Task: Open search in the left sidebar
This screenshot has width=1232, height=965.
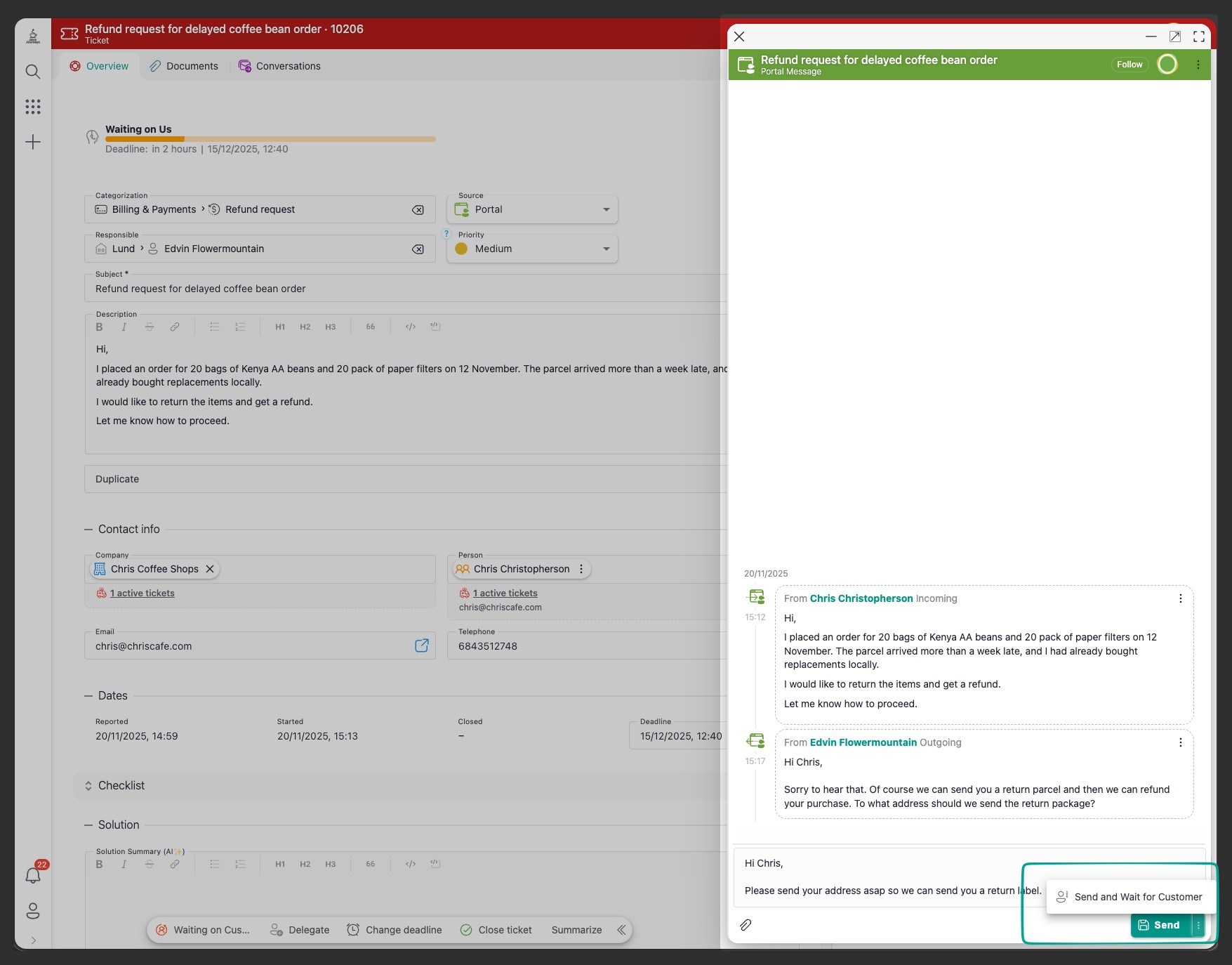Action: 33,72
